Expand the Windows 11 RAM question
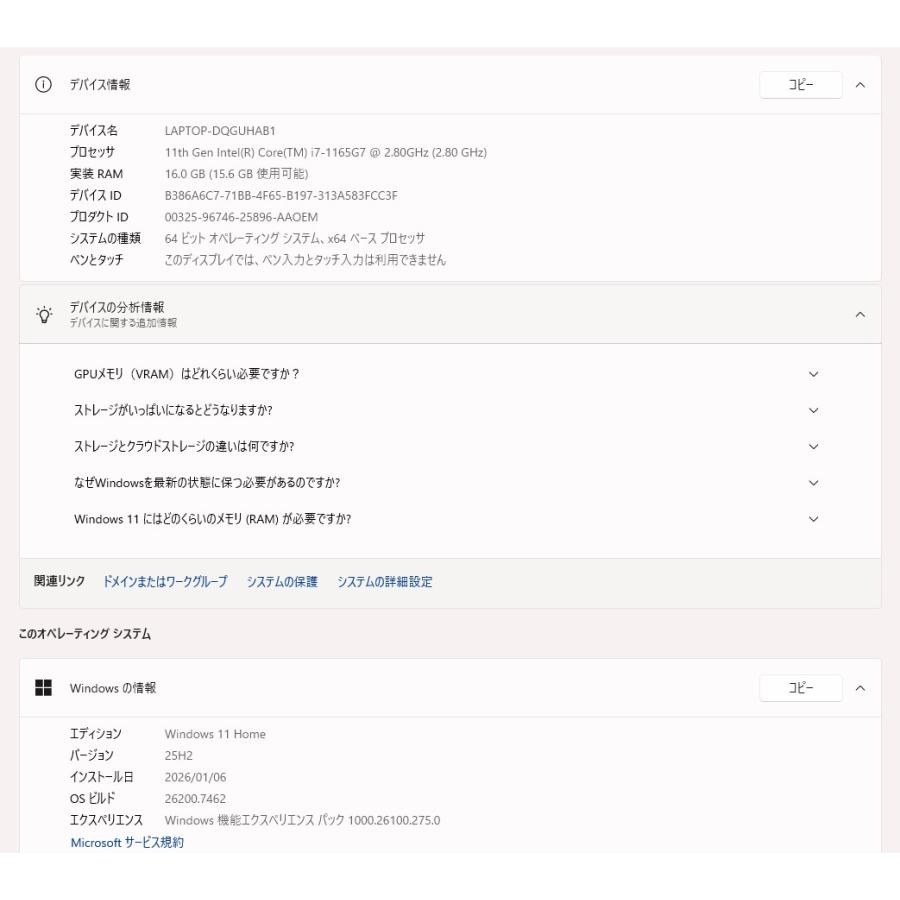 (x=815, y=518)
